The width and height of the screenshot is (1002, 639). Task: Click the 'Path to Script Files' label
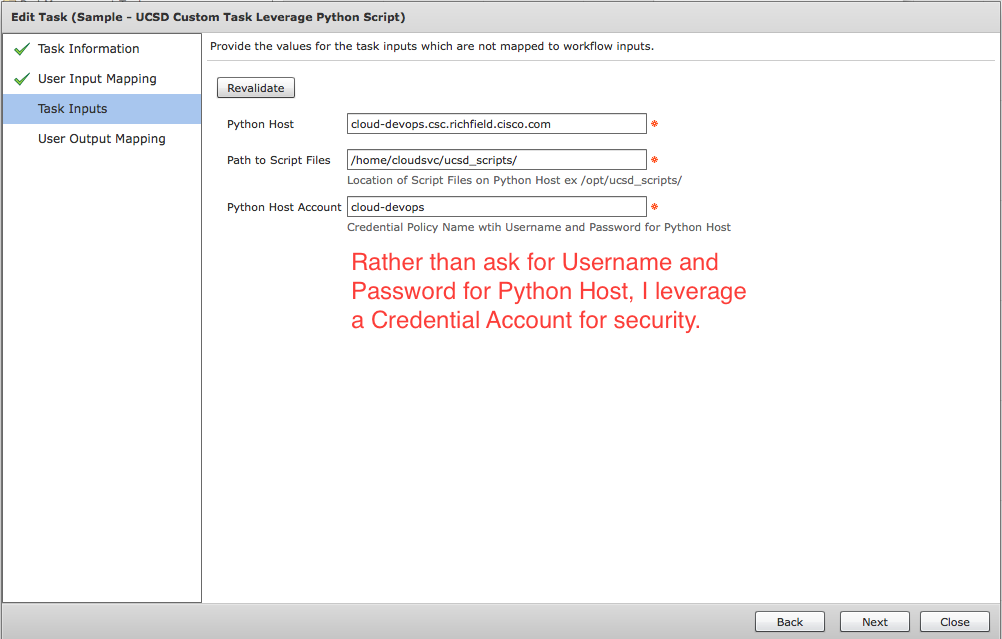(279, 160)
